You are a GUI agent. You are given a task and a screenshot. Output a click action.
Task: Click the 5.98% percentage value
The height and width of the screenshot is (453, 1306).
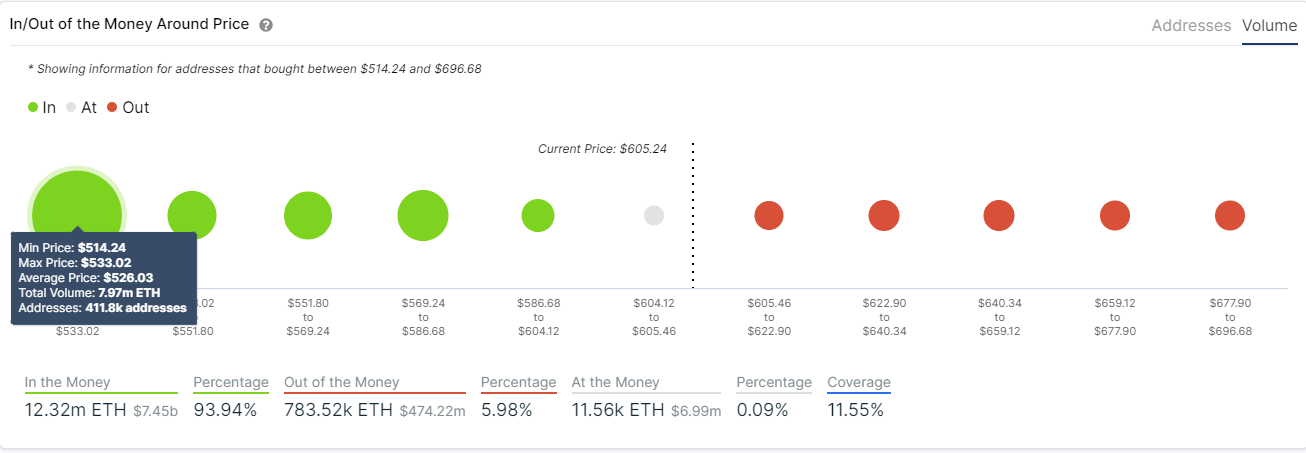(507, 410)
